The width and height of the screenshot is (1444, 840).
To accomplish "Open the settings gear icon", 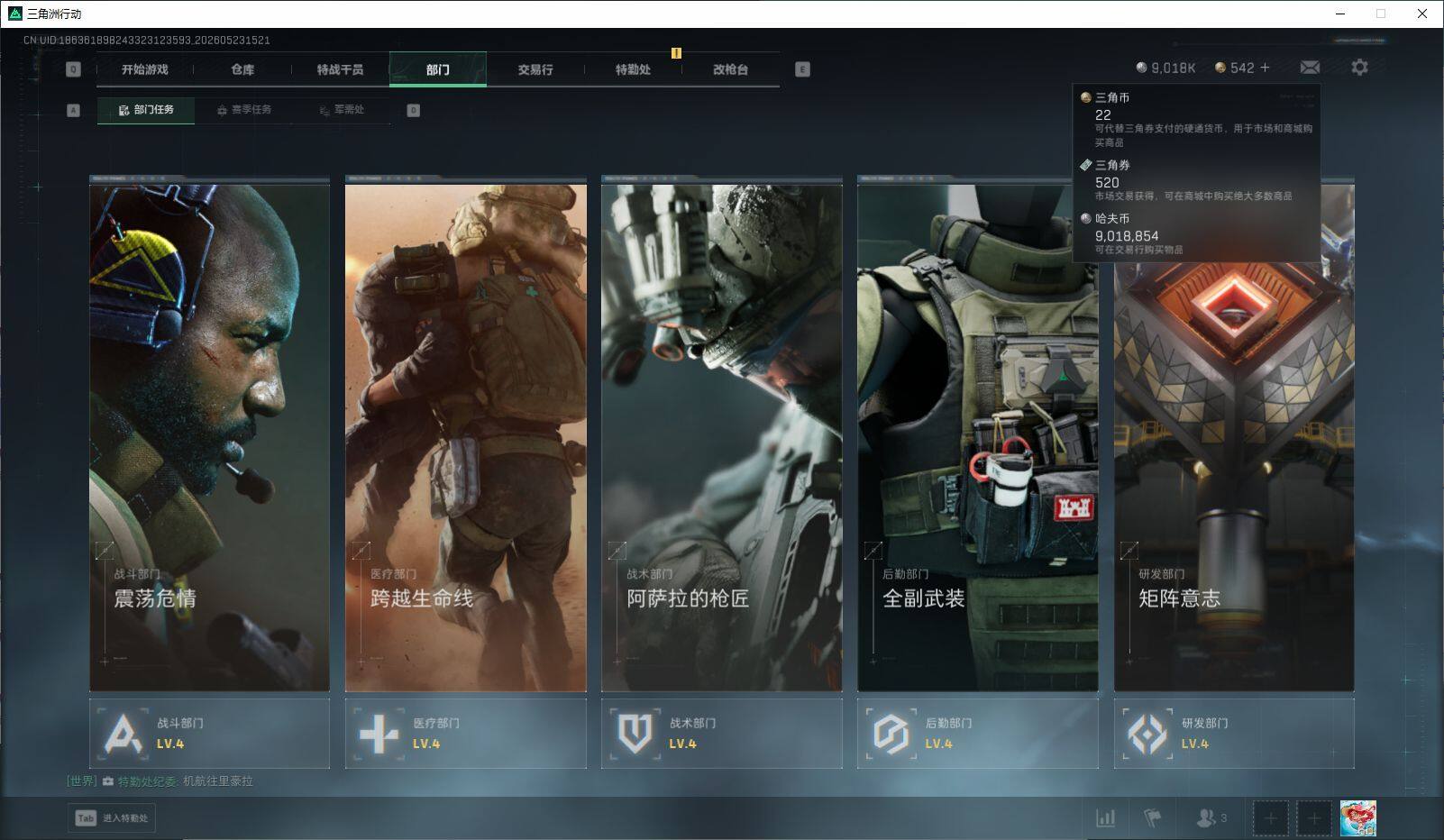I will [x=1359, y=68].
